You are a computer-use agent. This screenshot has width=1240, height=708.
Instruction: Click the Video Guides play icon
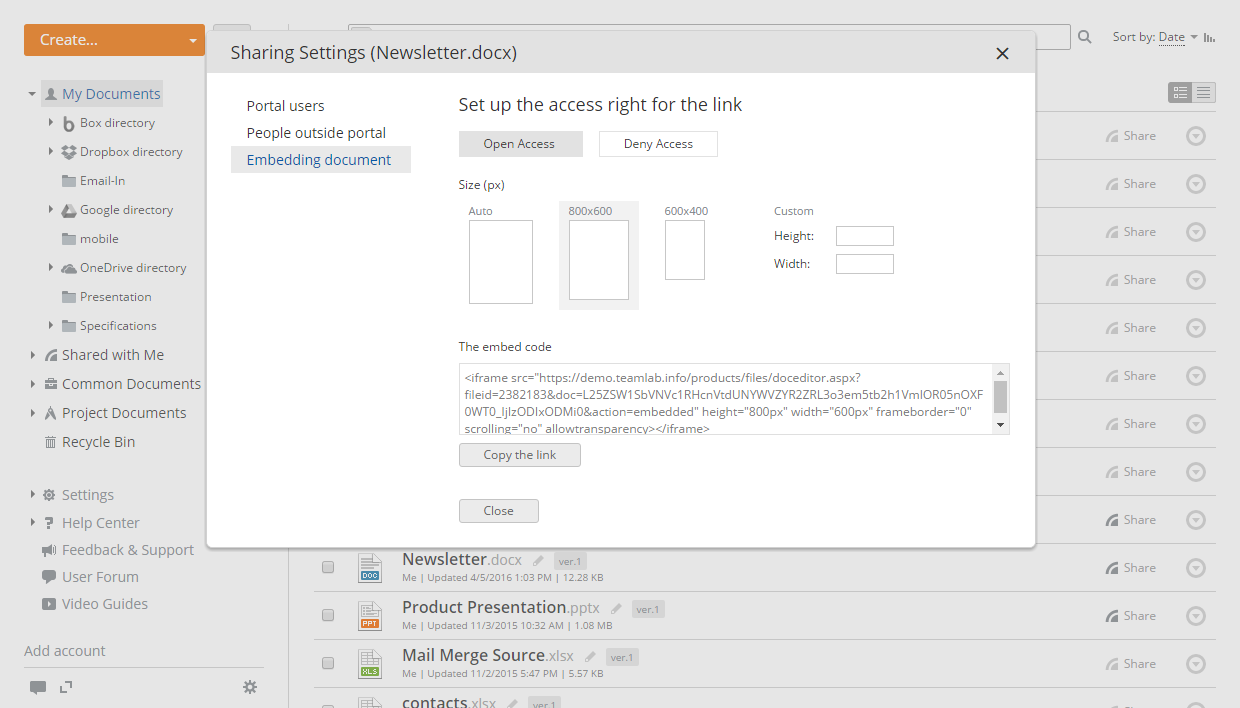(x=49, y=604)
